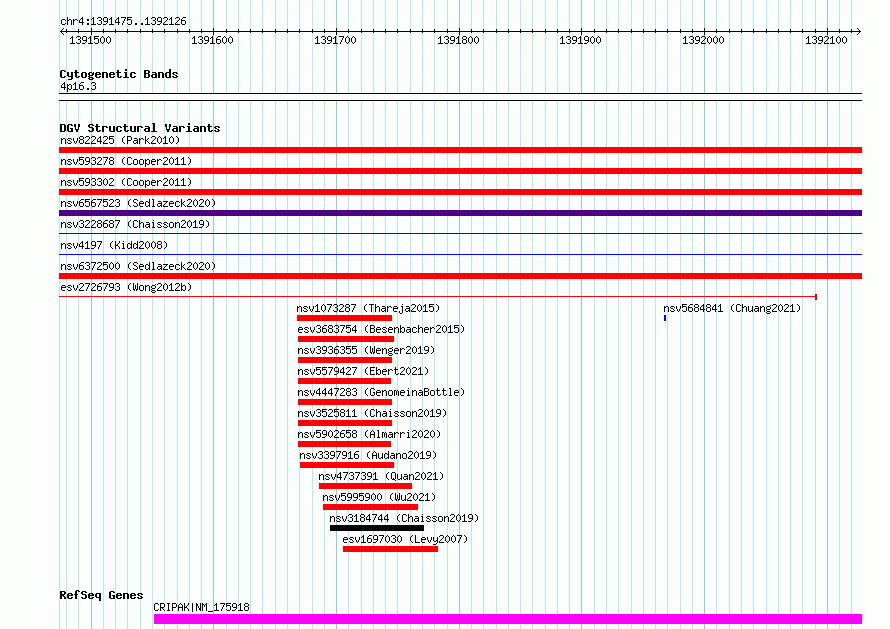Image resolution: width=890 pixels, height=629 pixels.
Task: Click the black nsv3184744 variant bar
Action: click(377, 528)
